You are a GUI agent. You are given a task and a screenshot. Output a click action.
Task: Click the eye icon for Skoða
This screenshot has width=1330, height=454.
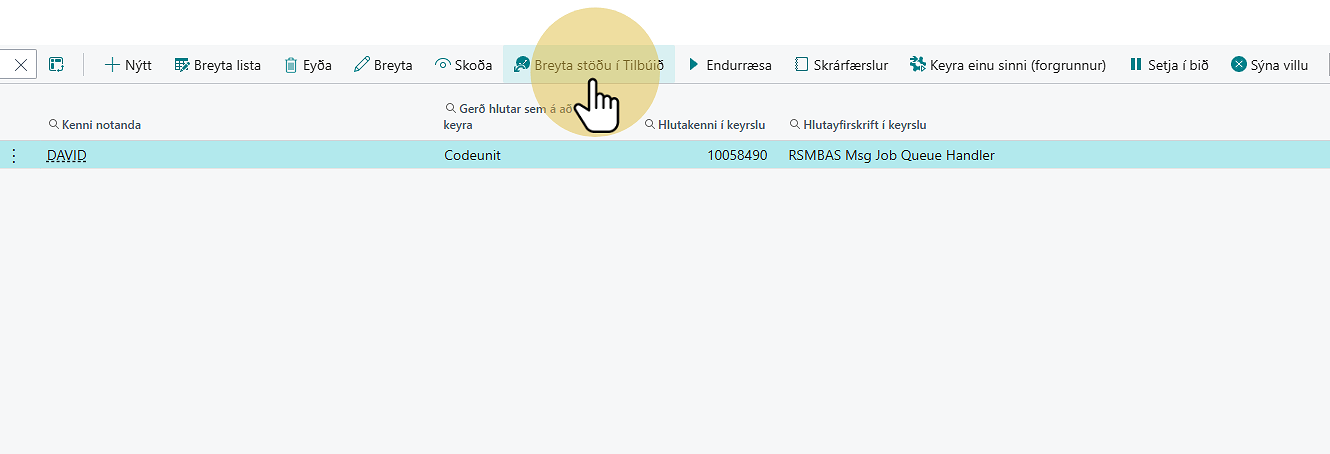coord(443,65)
